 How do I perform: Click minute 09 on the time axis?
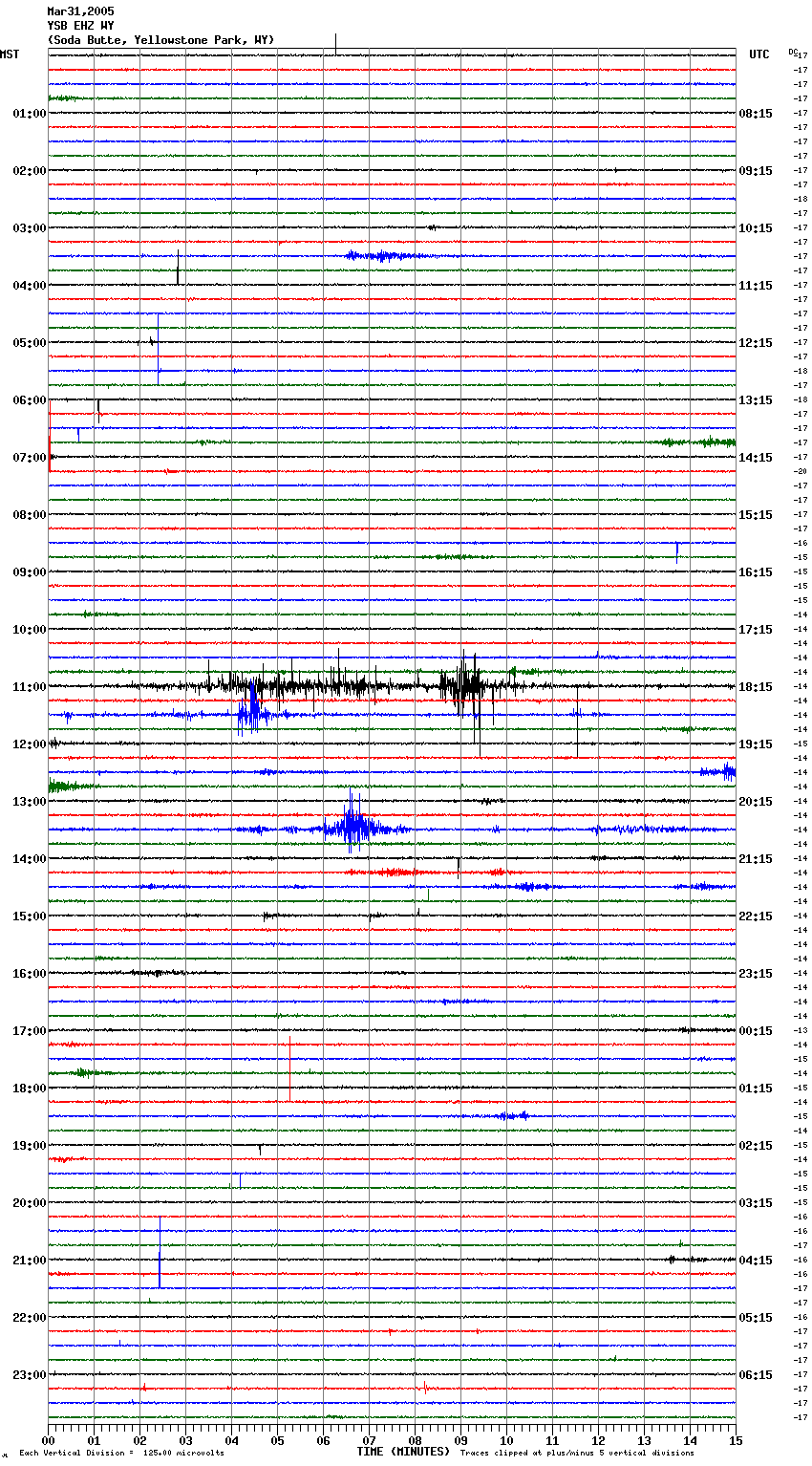(x=461, y=1440)
